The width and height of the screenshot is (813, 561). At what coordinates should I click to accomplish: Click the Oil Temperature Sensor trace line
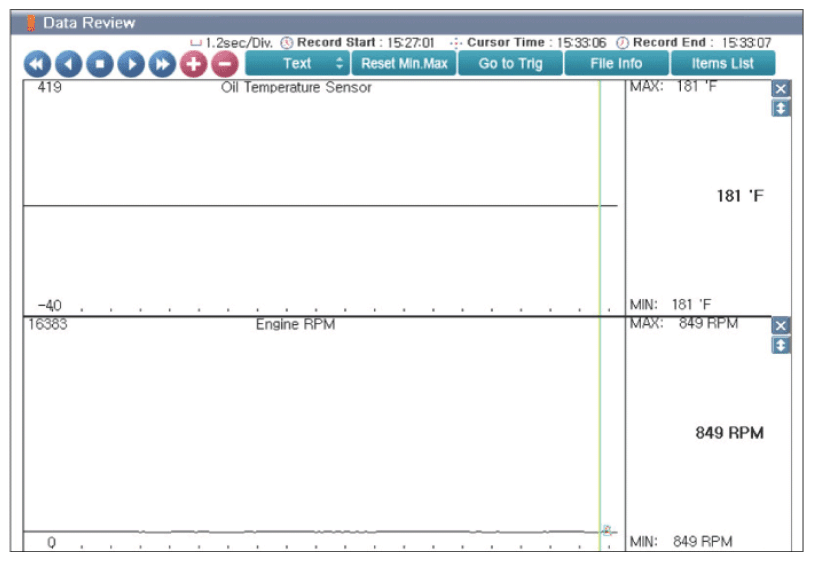(320, 206)
